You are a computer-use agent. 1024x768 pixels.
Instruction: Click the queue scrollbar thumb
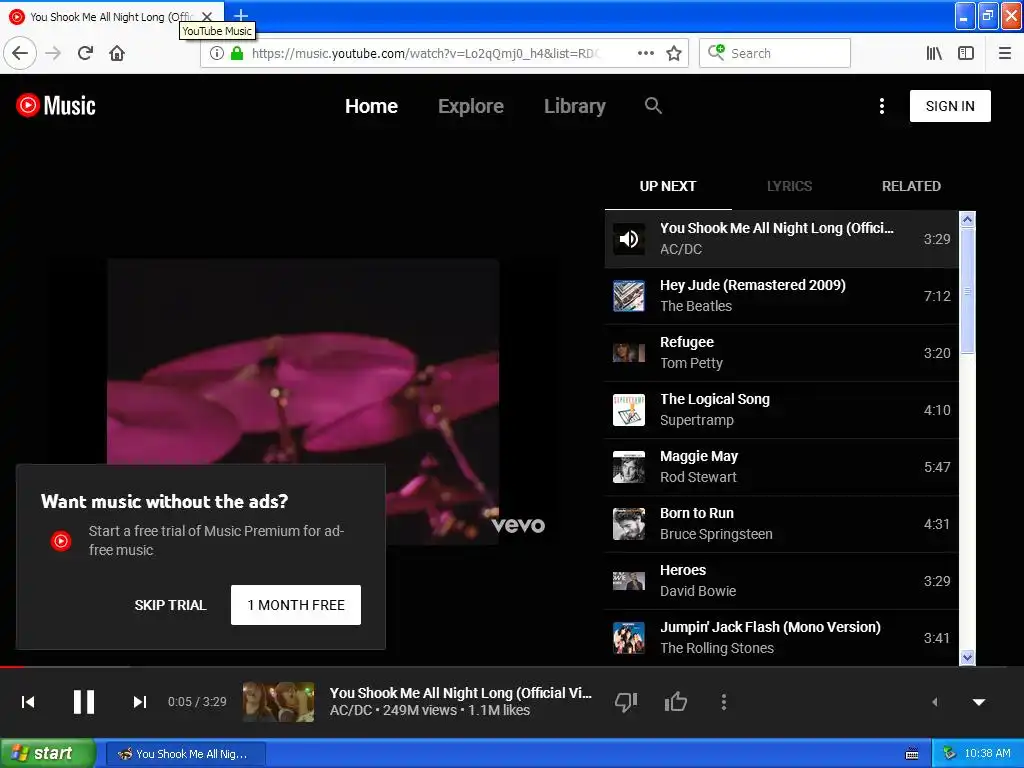(967, 291)
